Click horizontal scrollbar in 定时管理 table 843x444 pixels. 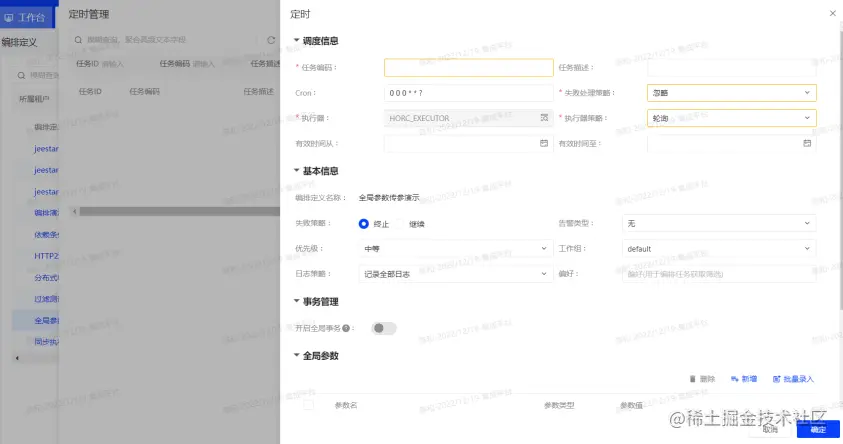[180, 211]
